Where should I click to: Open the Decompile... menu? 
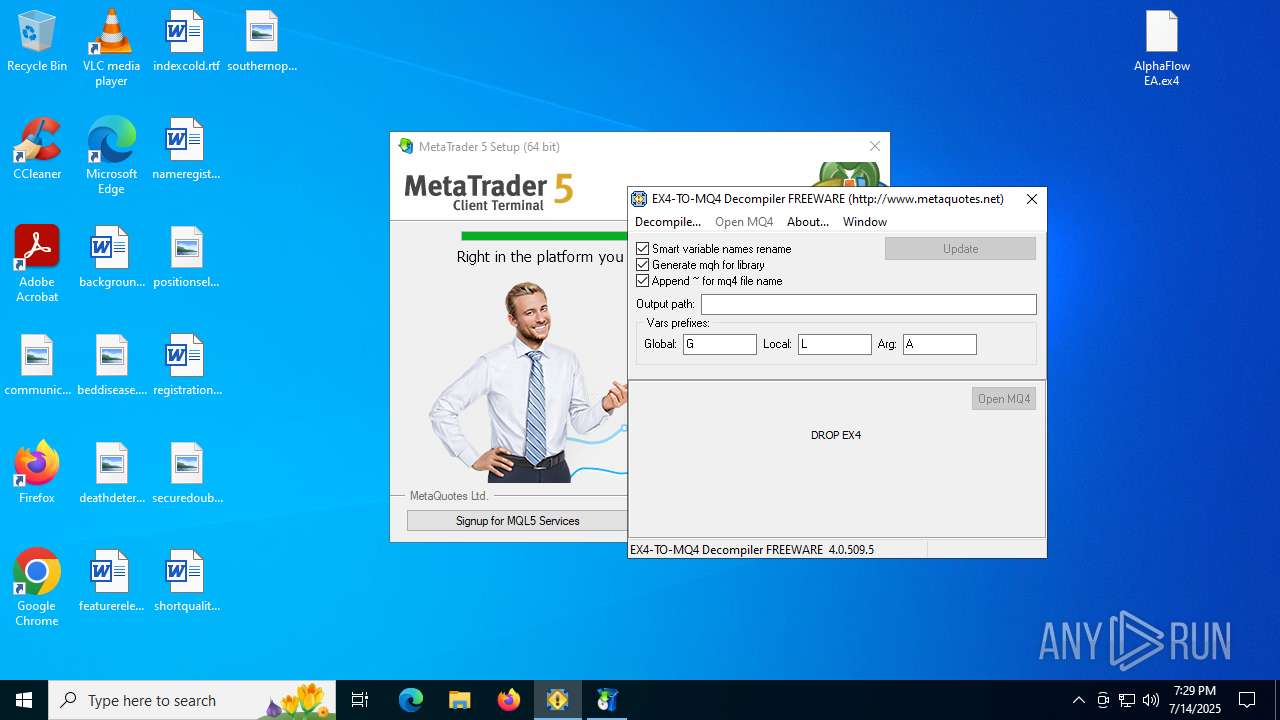click(668, 222)
